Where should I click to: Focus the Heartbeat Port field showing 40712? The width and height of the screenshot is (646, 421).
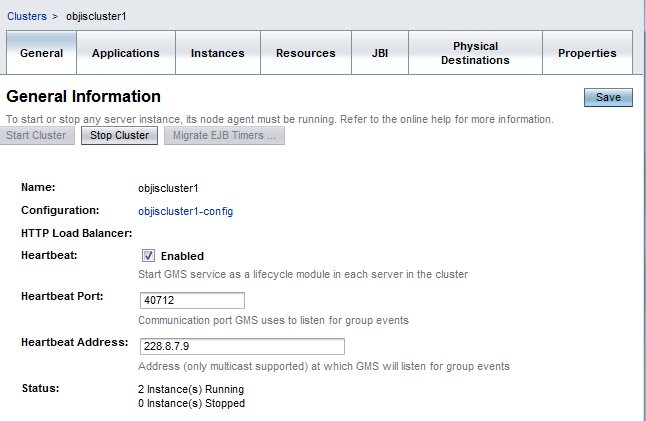194,301
